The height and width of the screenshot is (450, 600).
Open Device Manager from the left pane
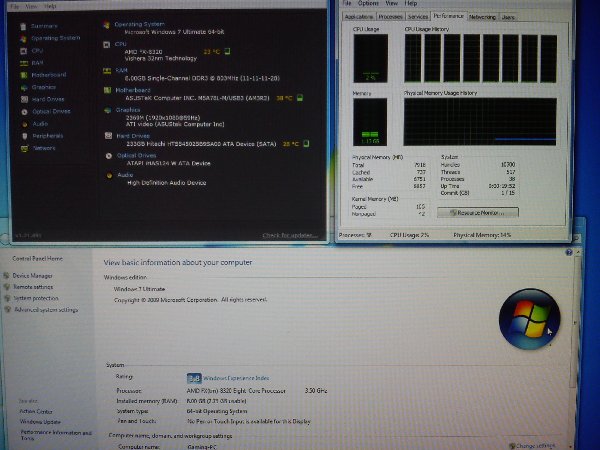tap(33, 275)
